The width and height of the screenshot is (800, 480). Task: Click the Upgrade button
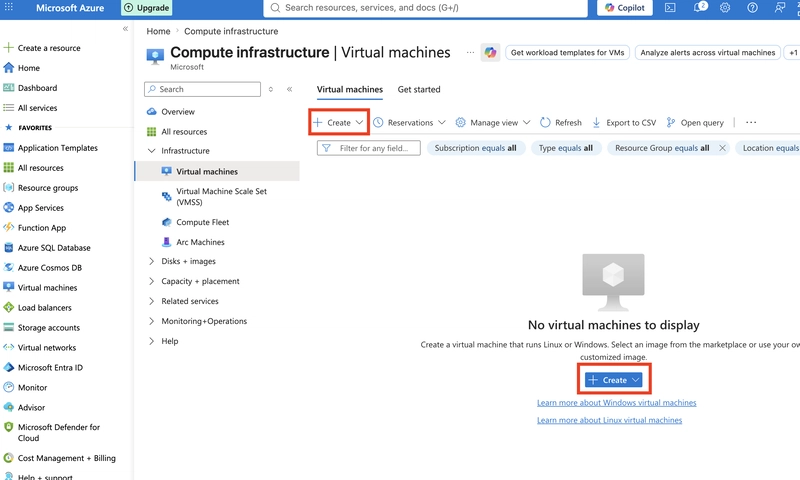tap(146, 8)
